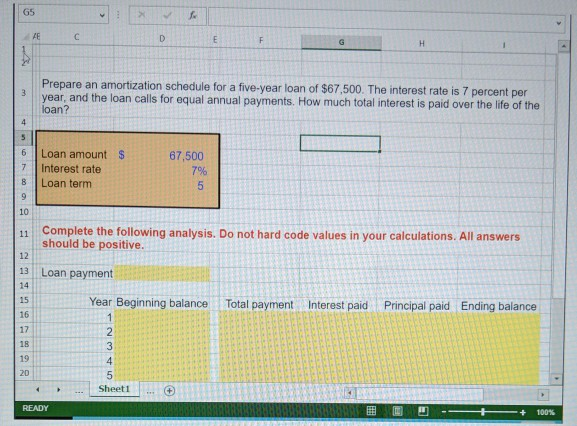Viewport: 577px width, 426px height.
Task: Select row 13 header
Action: pos(24,271)
